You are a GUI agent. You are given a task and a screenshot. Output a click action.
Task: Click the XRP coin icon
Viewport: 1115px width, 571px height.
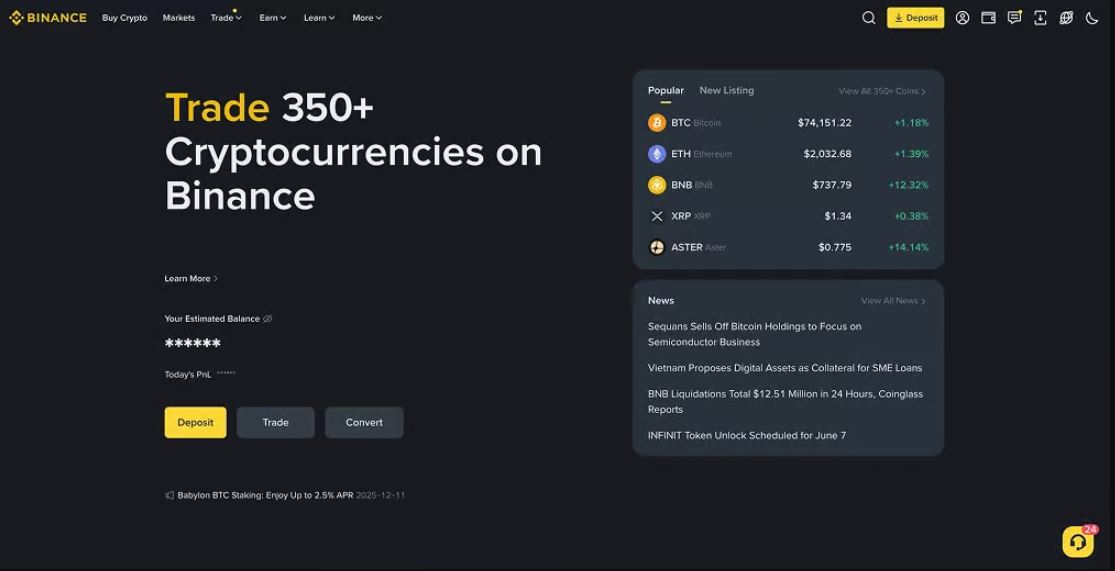pos(656,216)
